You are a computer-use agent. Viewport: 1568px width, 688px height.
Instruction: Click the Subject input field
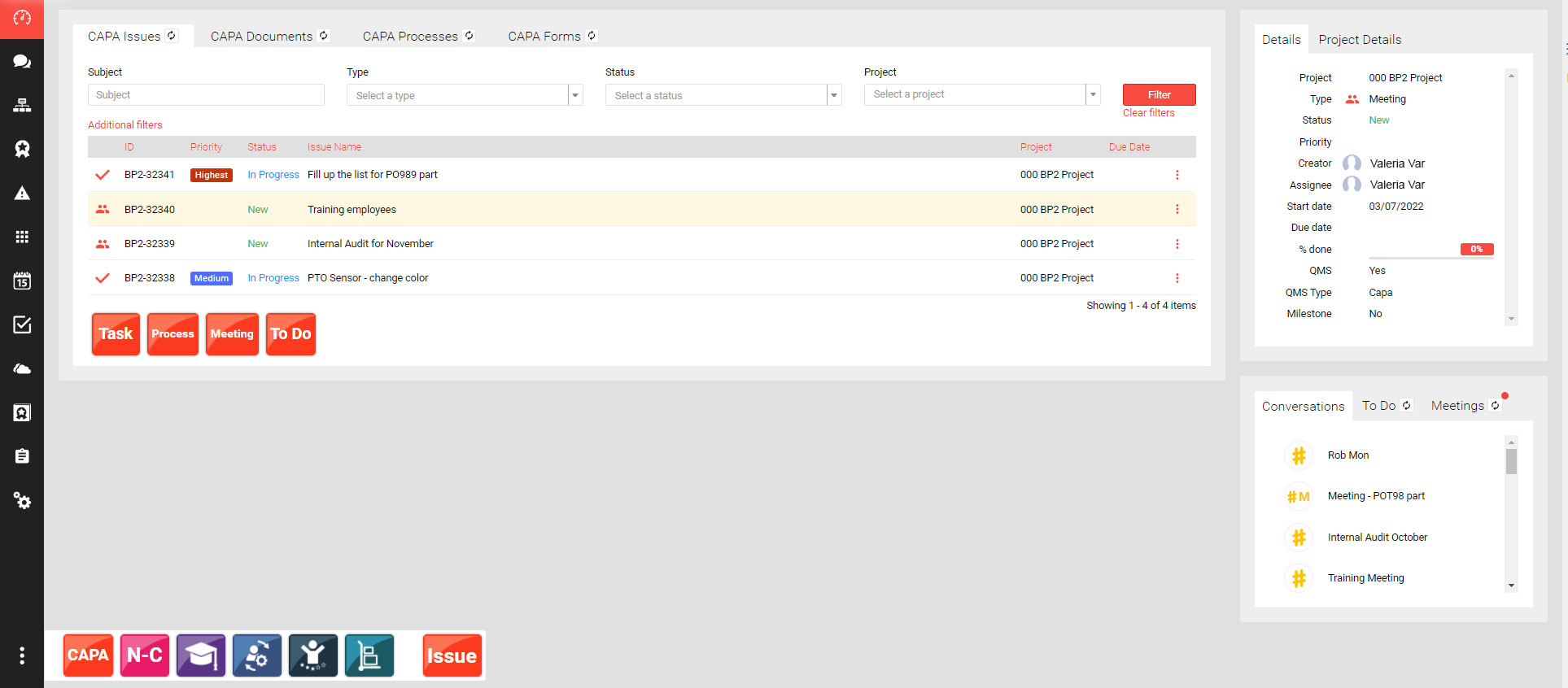(x=206, y=95)
